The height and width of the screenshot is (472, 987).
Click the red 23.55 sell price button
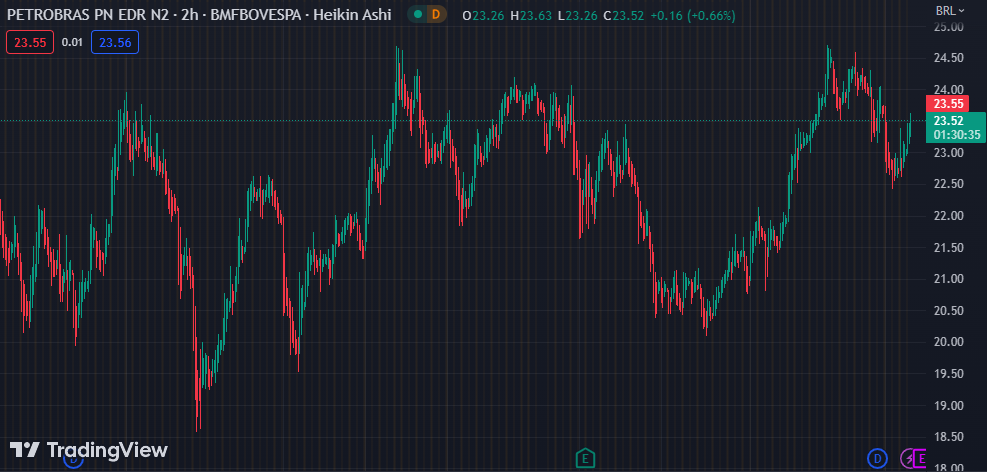point(30,43)
